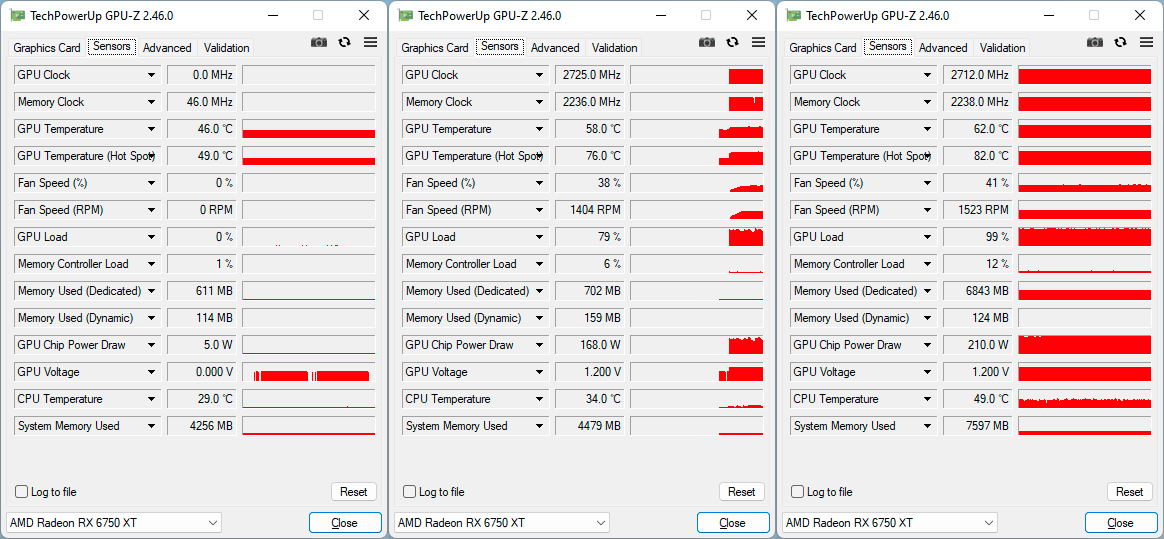
Task: Open the Advanced tab in middle window
Action: (555, 48)
